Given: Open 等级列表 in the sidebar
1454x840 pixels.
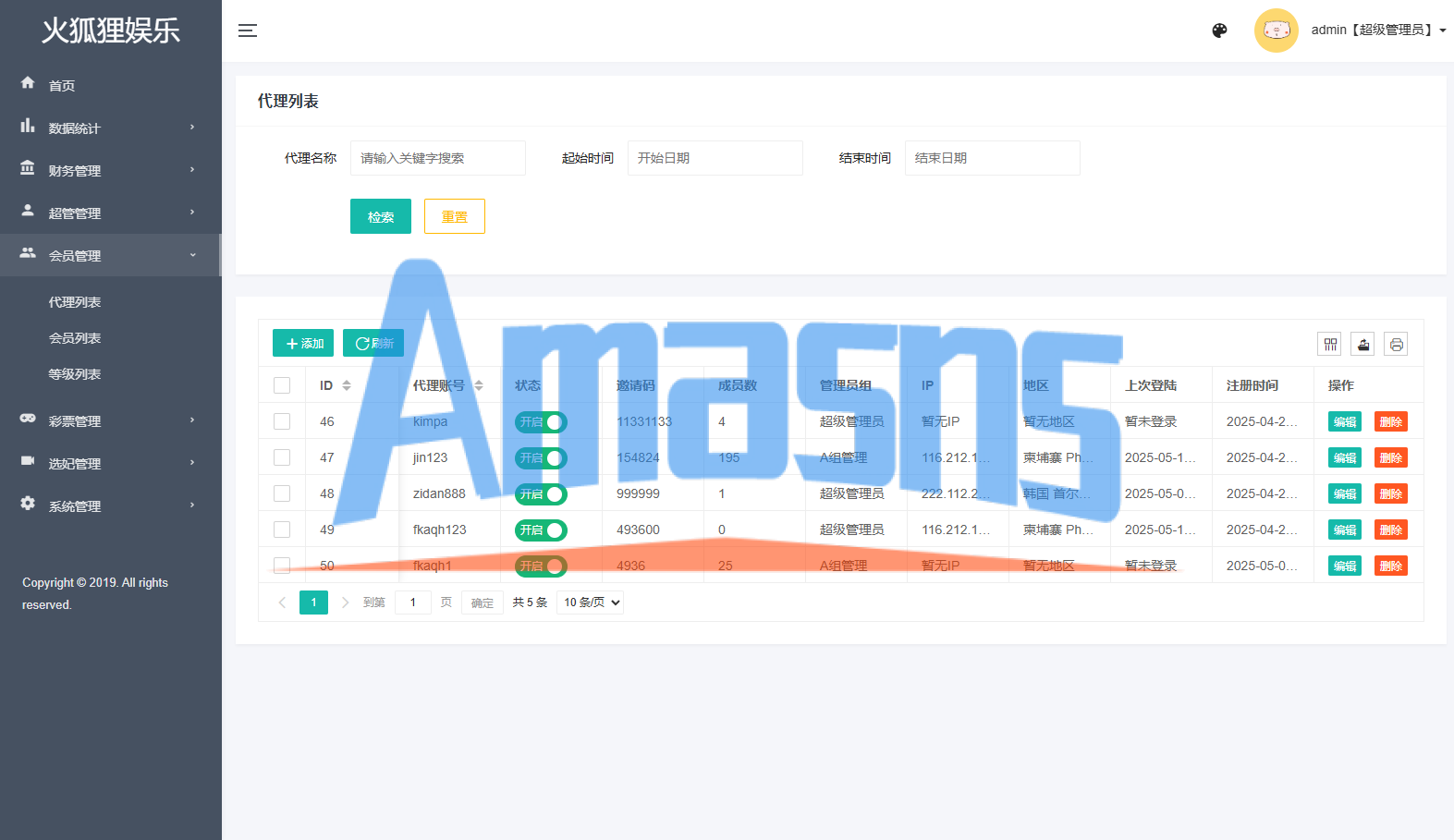Looking at the screenshot, I should tap(75, 374).
